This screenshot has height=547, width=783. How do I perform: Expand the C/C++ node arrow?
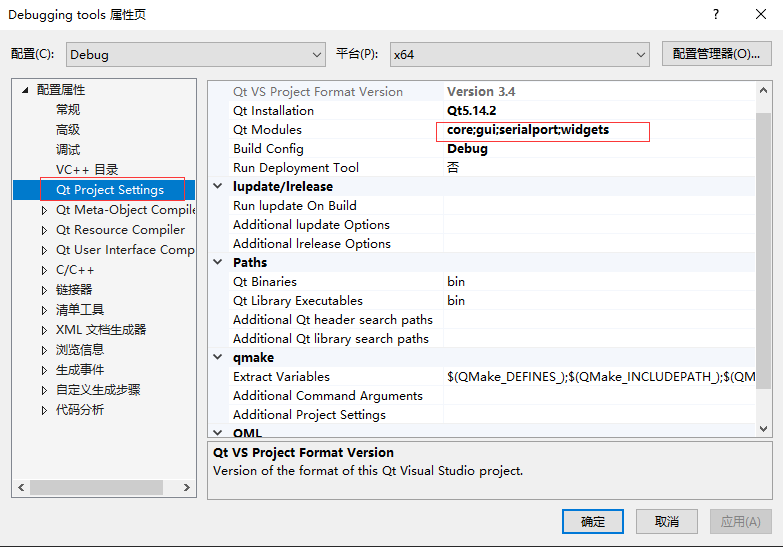tap(44, 270)
